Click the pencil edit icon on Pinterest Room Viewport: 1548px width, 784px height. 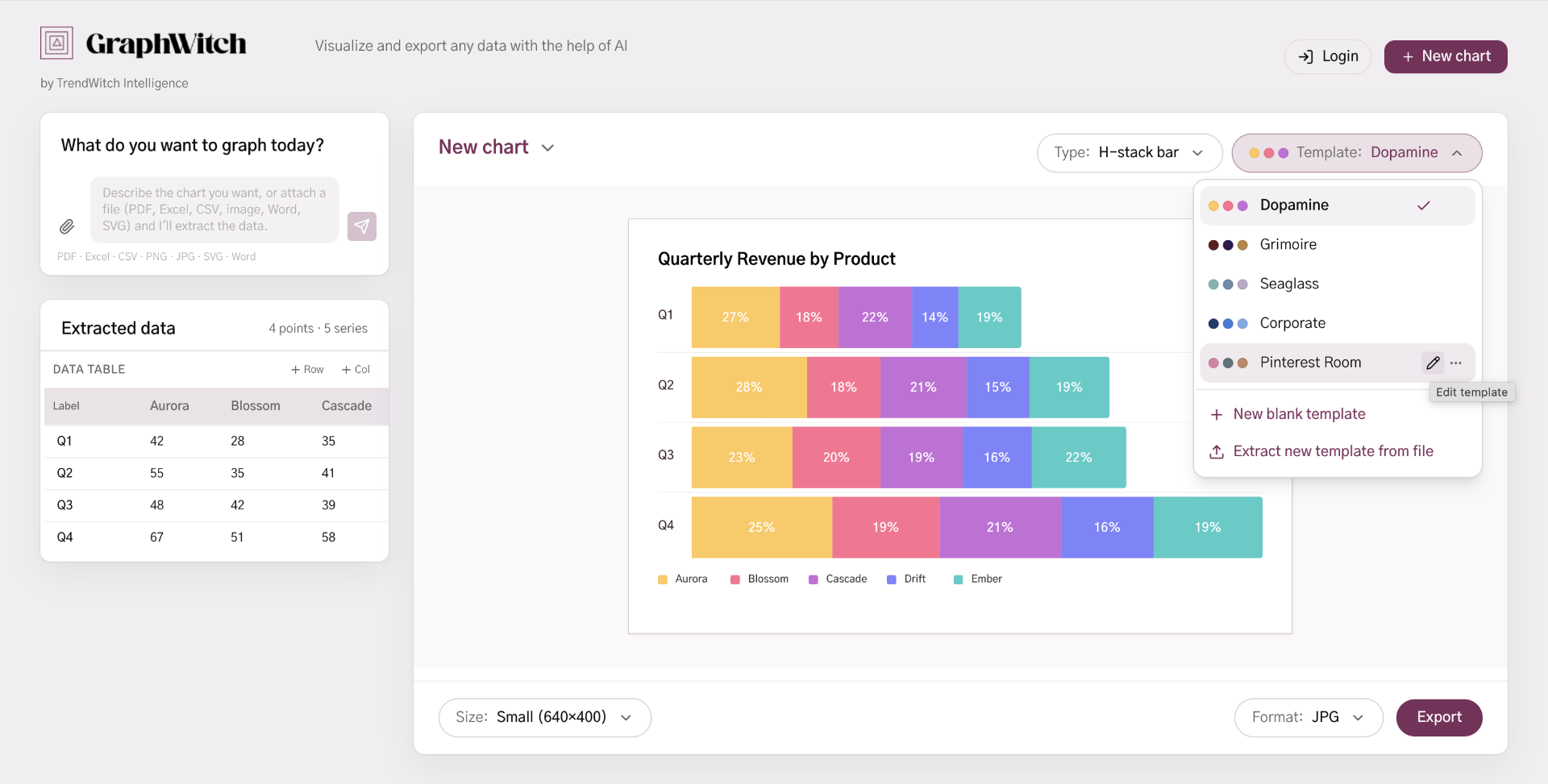pos(1433,363)
